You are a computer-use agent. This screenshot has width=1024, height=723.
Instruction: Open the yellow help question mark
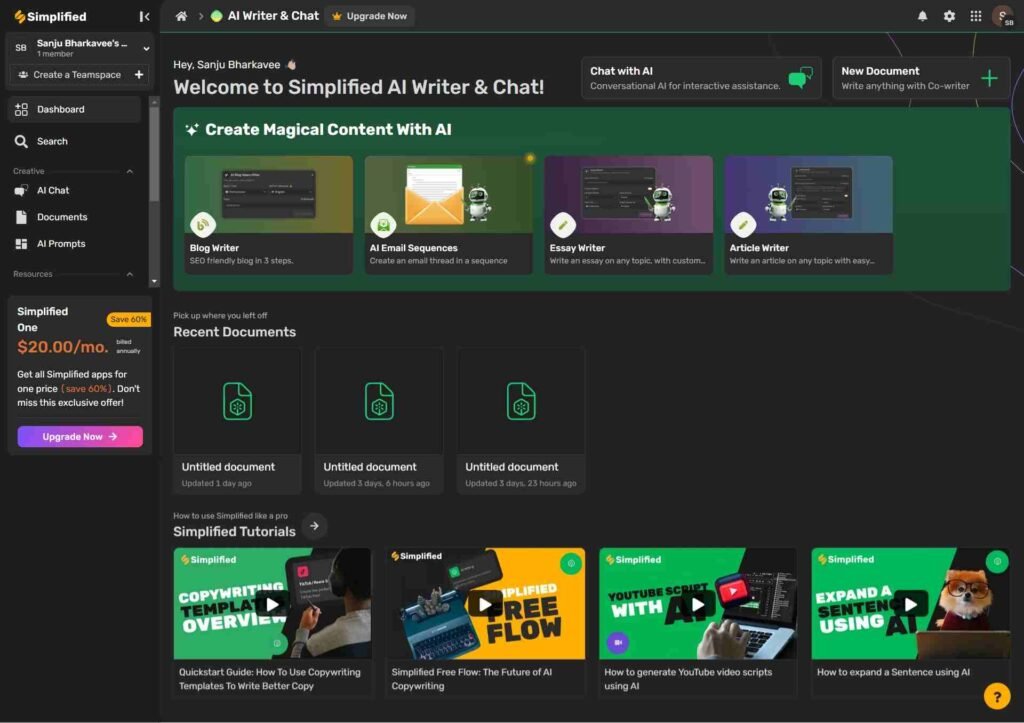pyautogui.click(x=997, y=696)
